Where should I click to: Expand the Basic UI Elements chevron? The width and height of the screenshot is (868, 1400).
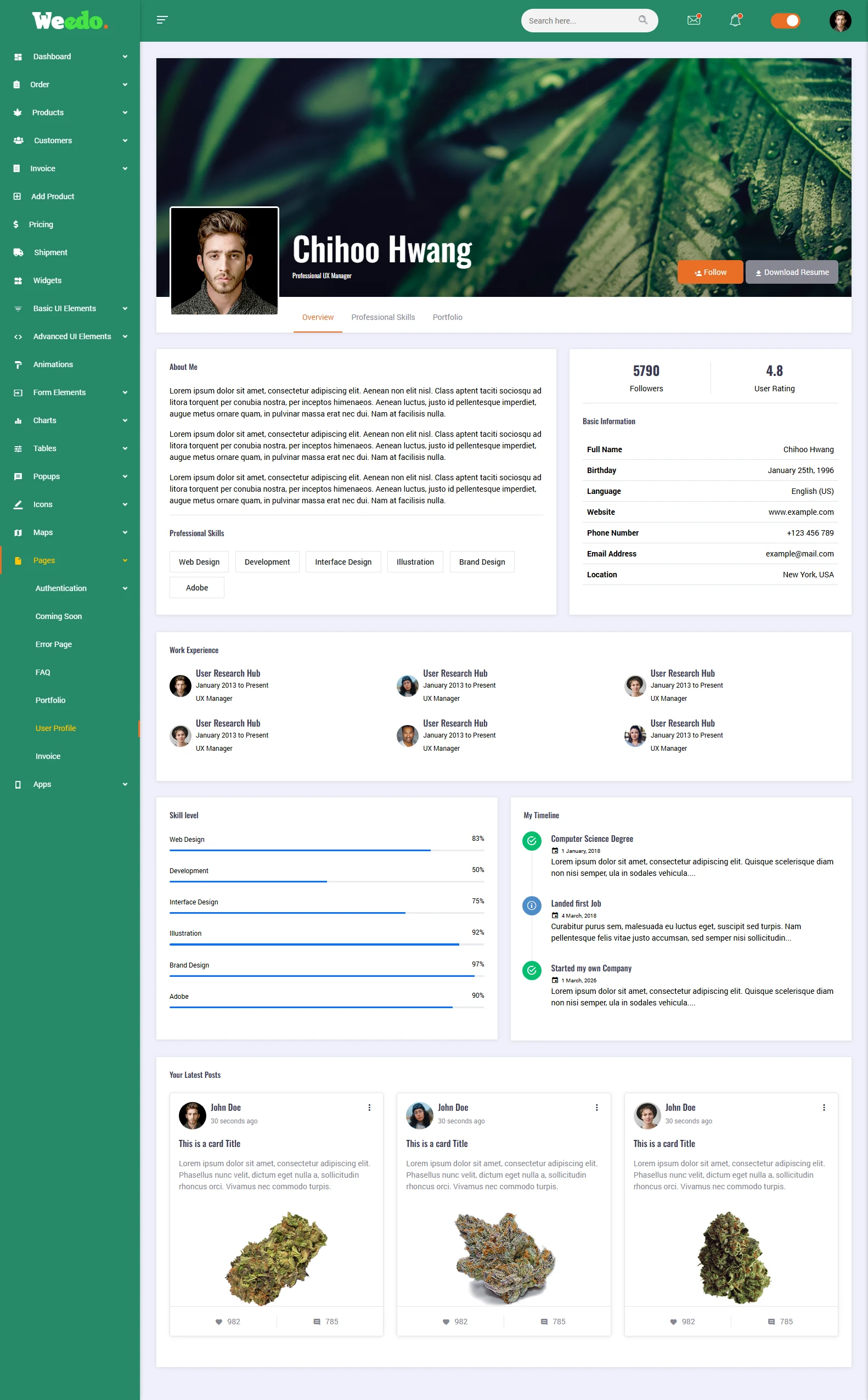125,308
